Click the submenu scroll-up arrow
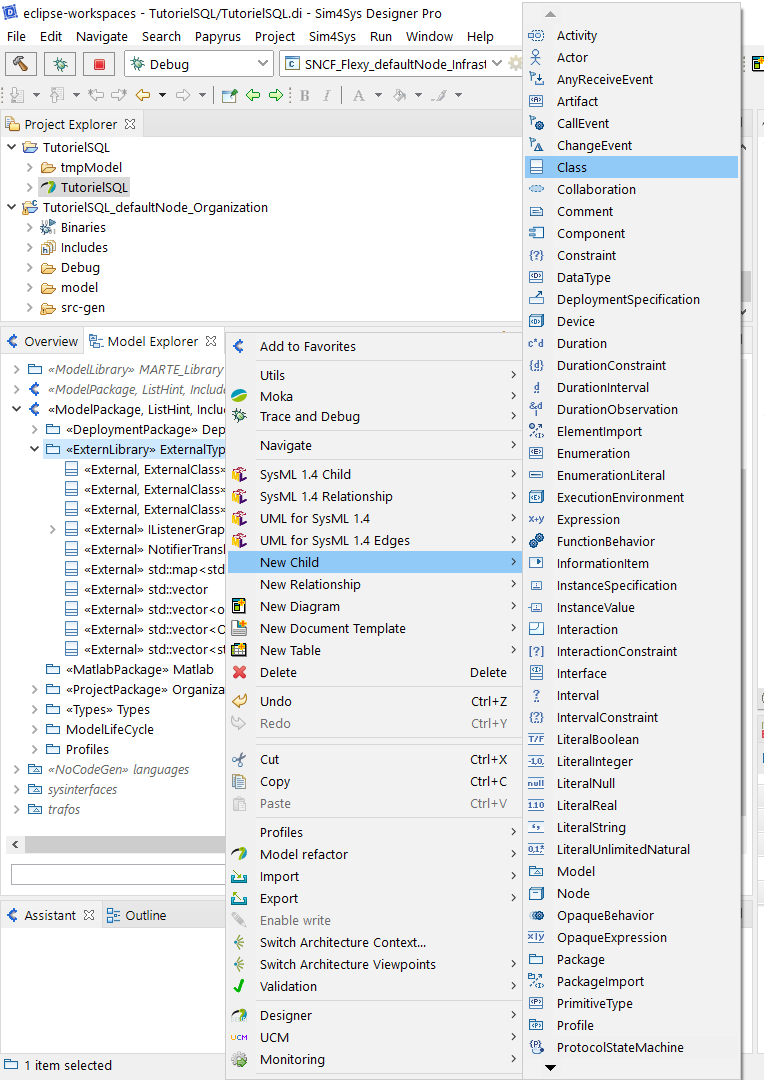The image size is (764, 1080). 550,14
